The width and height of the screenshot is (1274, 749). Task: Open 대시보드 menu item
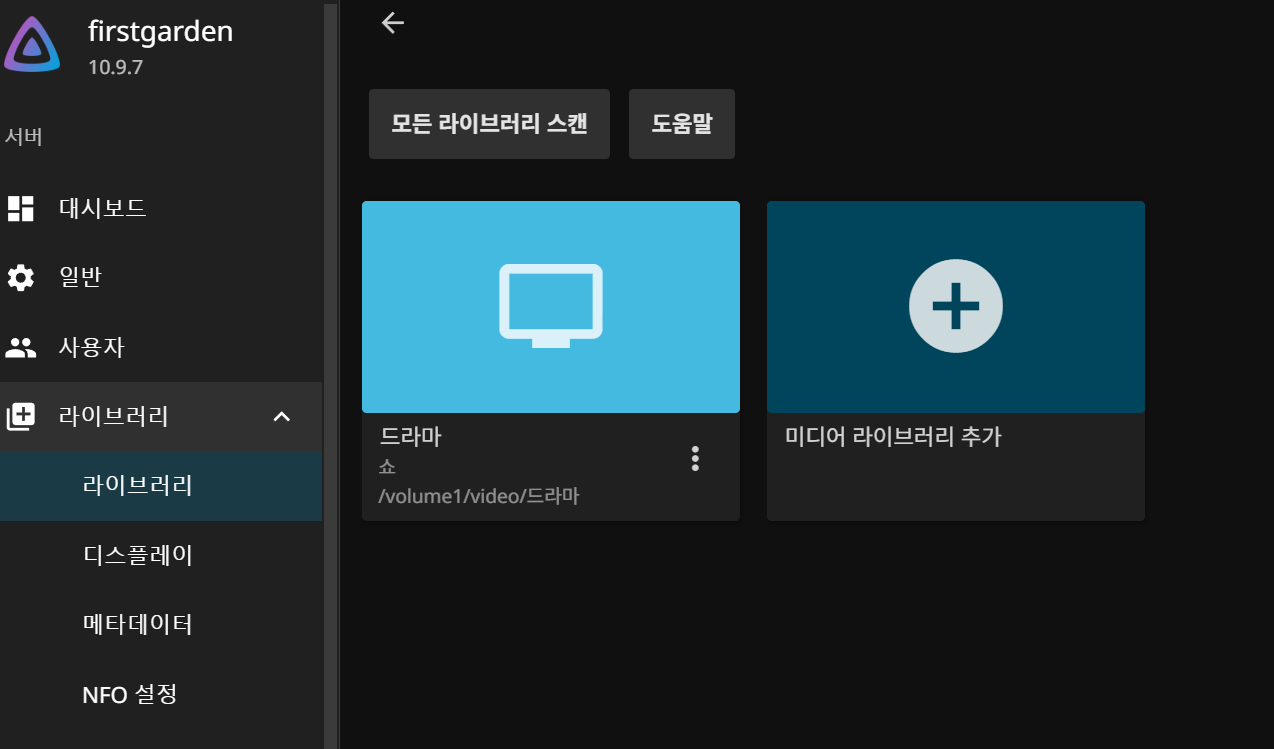(161, 208)
